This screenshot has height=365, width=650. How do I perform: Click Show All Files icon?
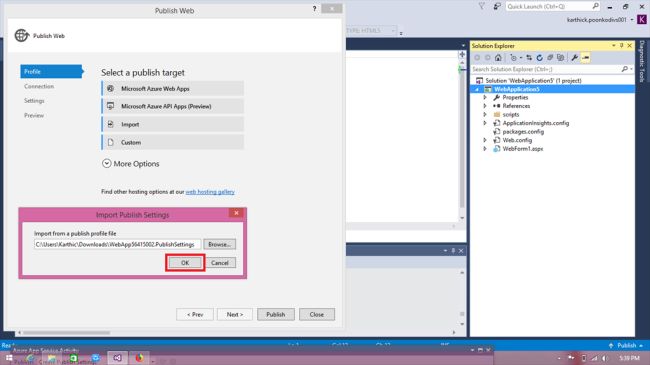tap(561, 58)
